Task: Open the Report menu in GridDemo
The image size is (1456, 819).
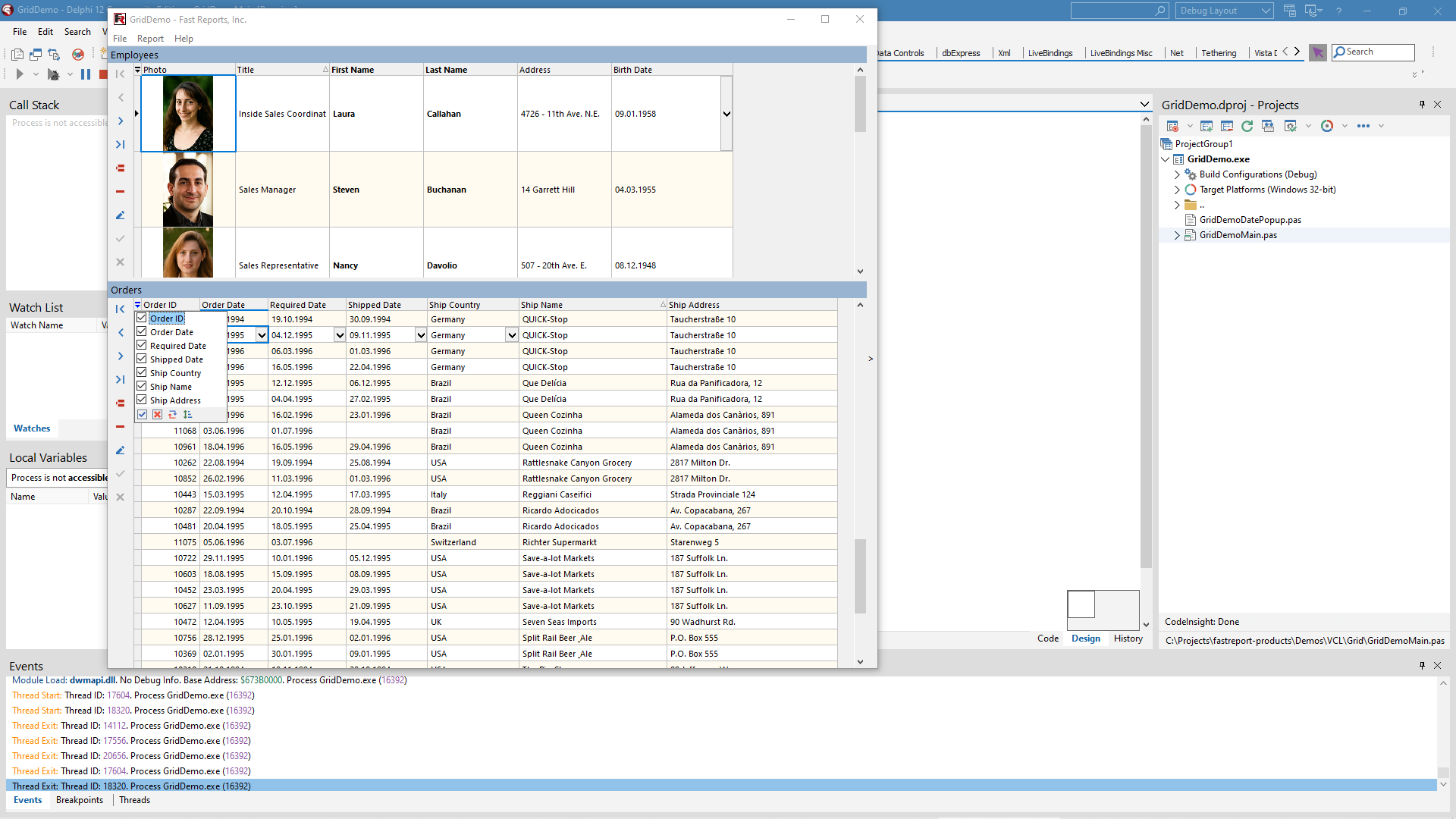Action: 150,39
